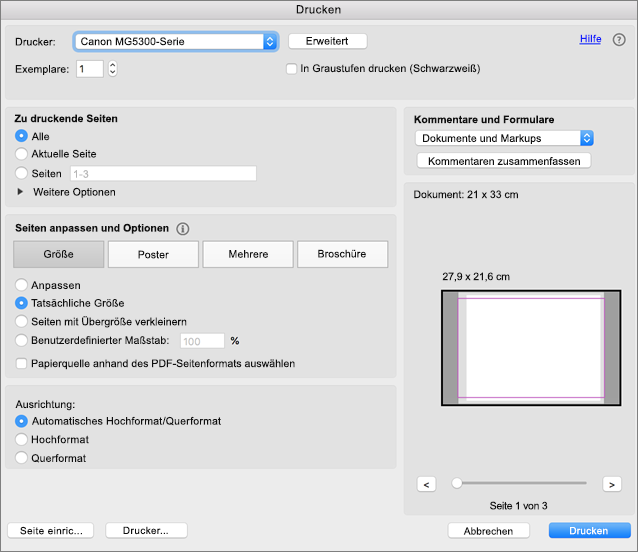
Task: Select Seiten mit Übergröße verkleinern
Action: coord(21,321)
